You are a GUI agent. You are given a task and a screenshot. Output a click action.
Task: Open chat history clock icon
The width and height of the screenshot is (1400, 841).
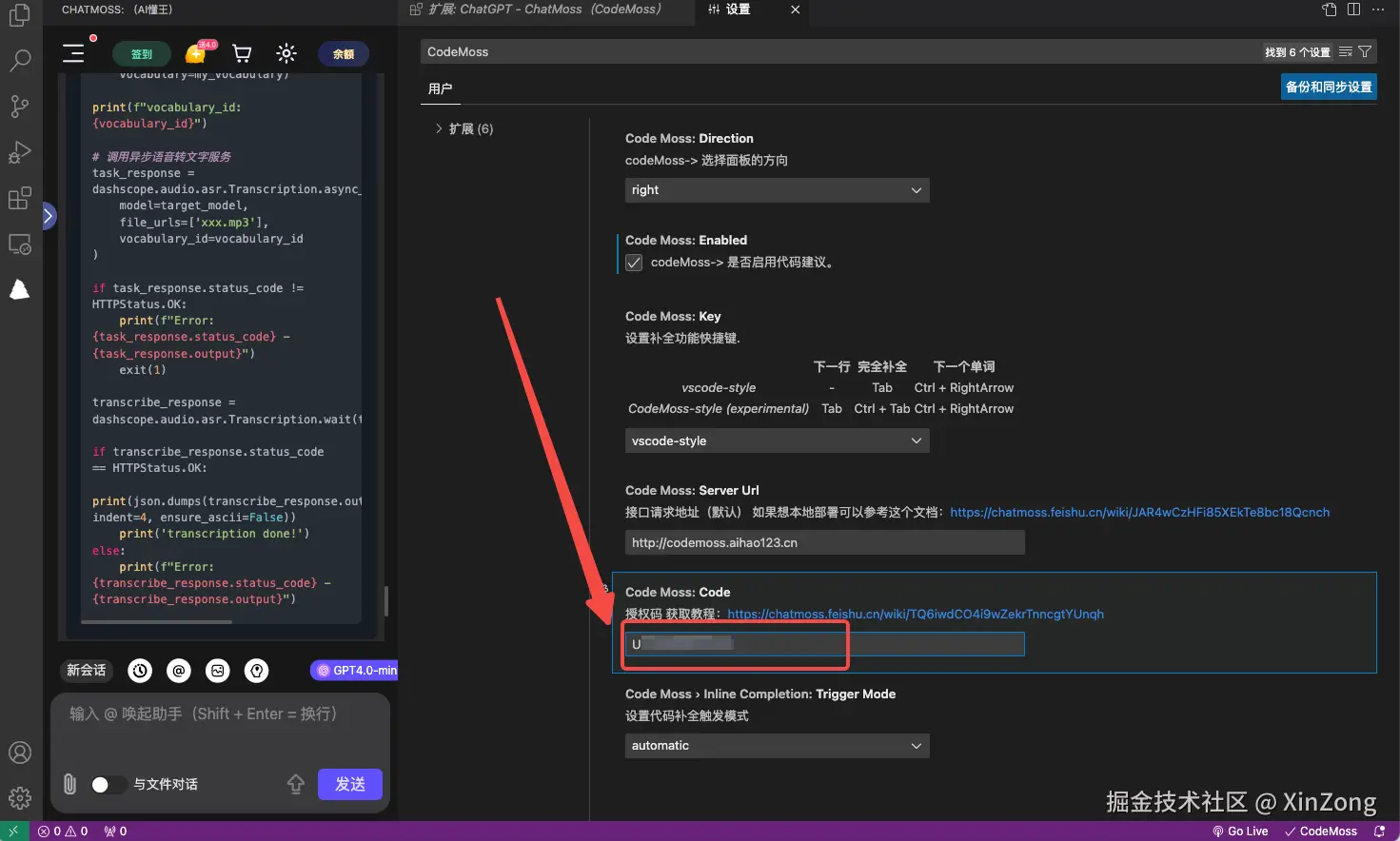140,671
